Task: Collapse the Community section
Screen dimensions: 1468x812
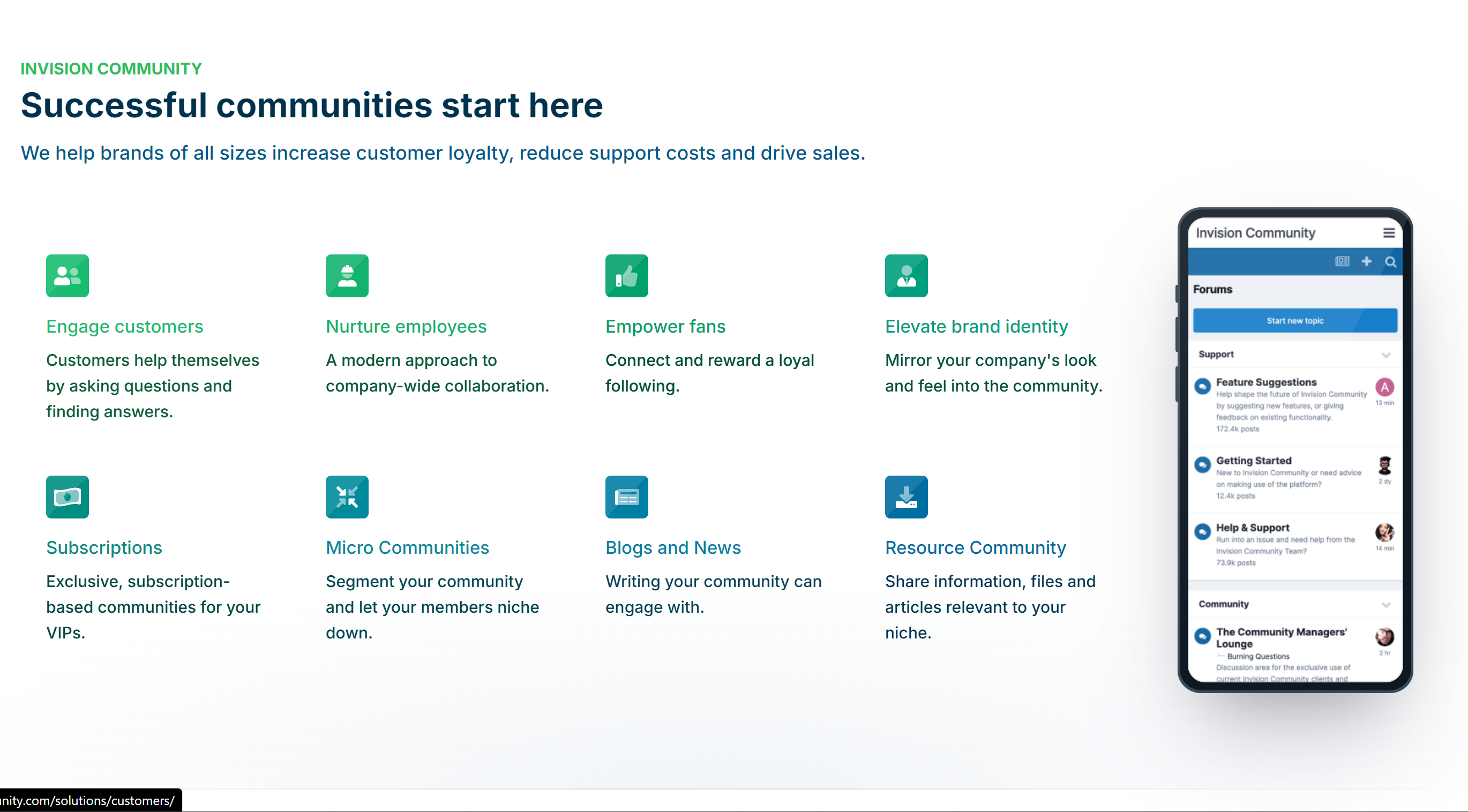Action: [x=1387, y=605]
